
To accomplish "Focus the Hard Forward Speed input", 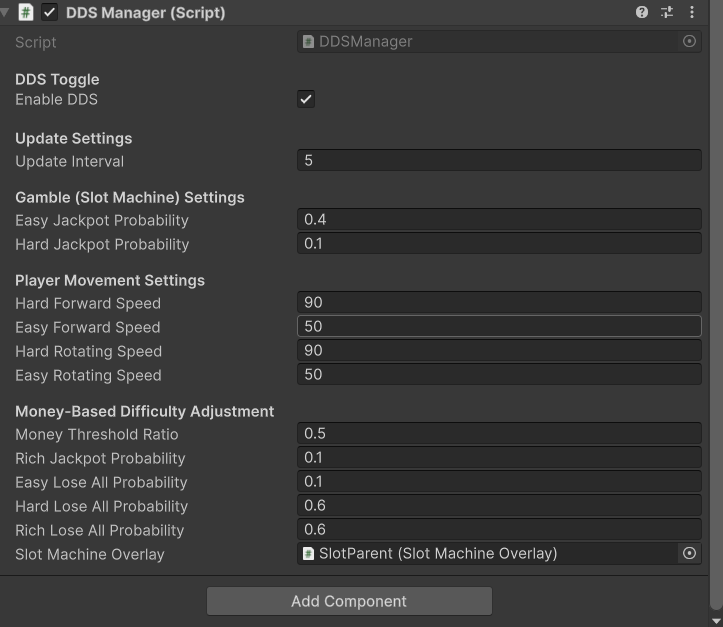I will click(499, 303).
